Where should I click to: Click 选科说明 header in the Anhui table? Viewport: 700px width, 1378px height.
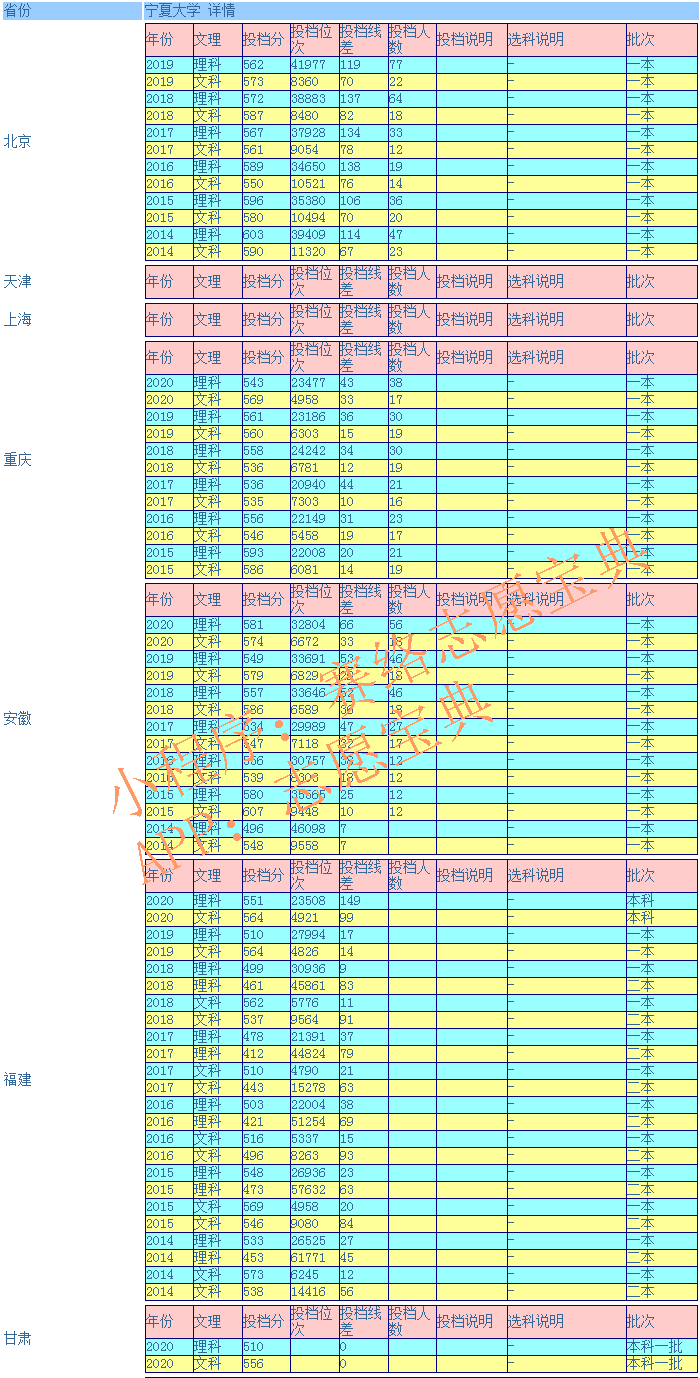coord(566,599)
